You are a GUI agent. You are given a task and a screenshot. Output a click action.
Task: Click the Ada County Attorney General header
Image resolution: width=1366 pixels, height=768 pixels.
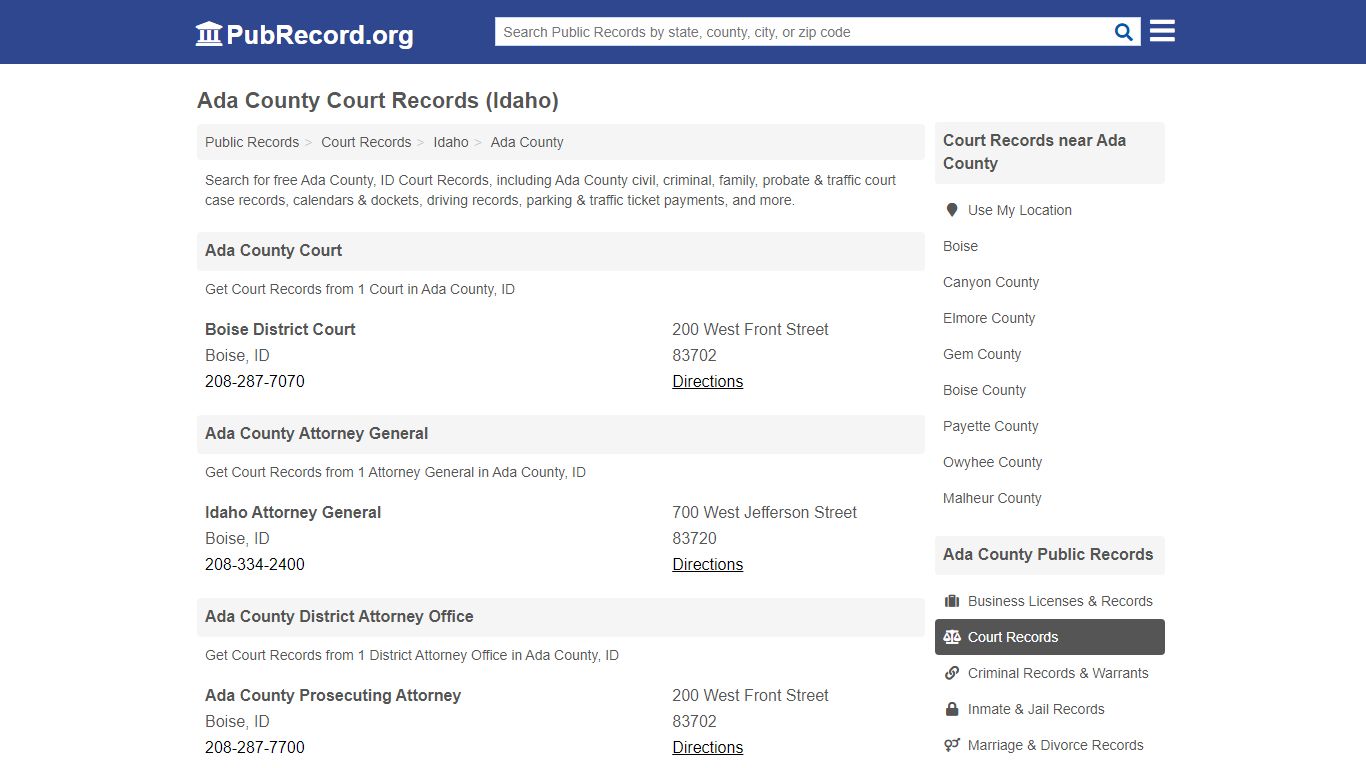click(561, 434)
